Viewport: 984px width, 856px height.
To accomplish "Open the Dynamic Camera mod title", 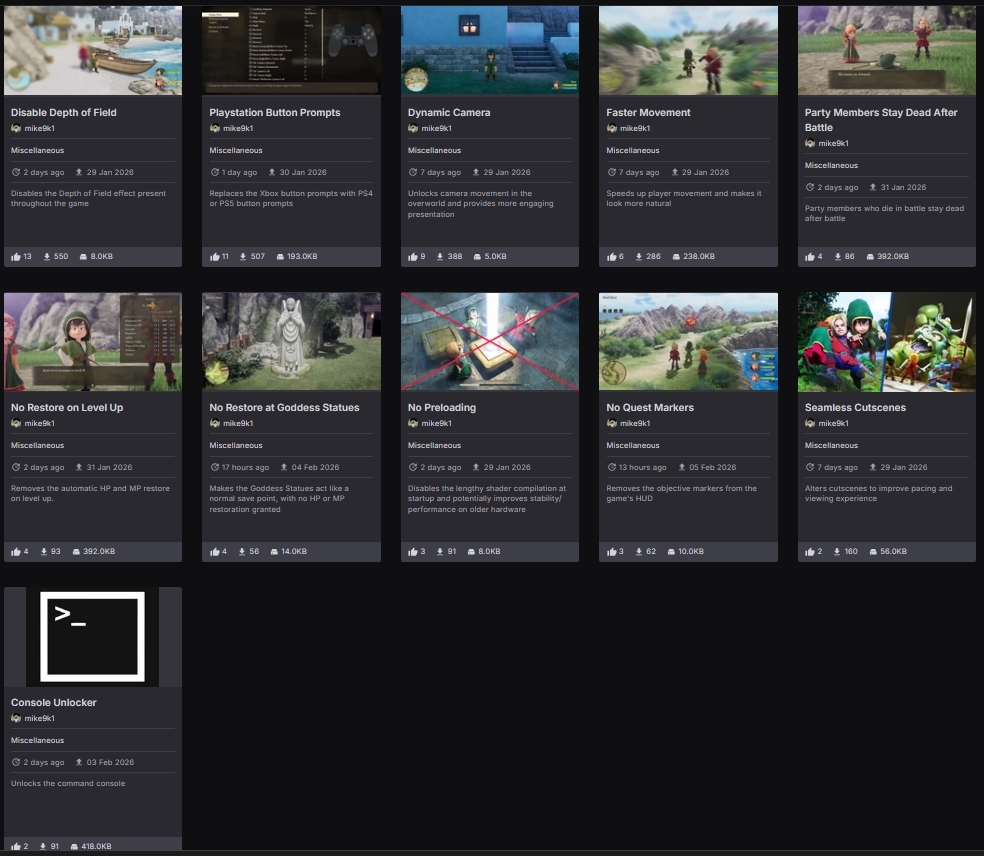I will [x=449, y=113].
